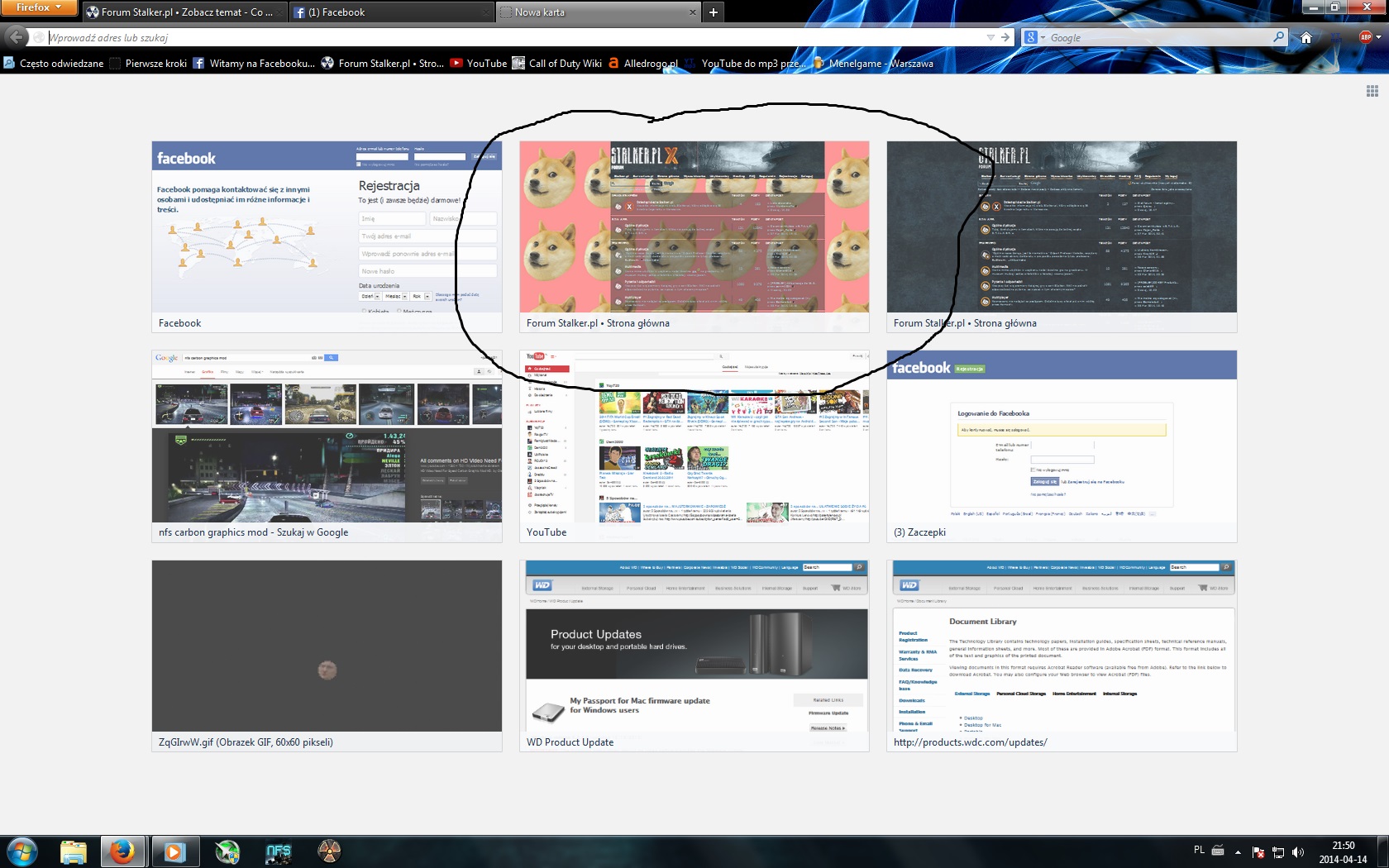Launch the Stalker radiation taskbar icon
Viewport: 1389px width, 868px height.
(x=329, y=851)
